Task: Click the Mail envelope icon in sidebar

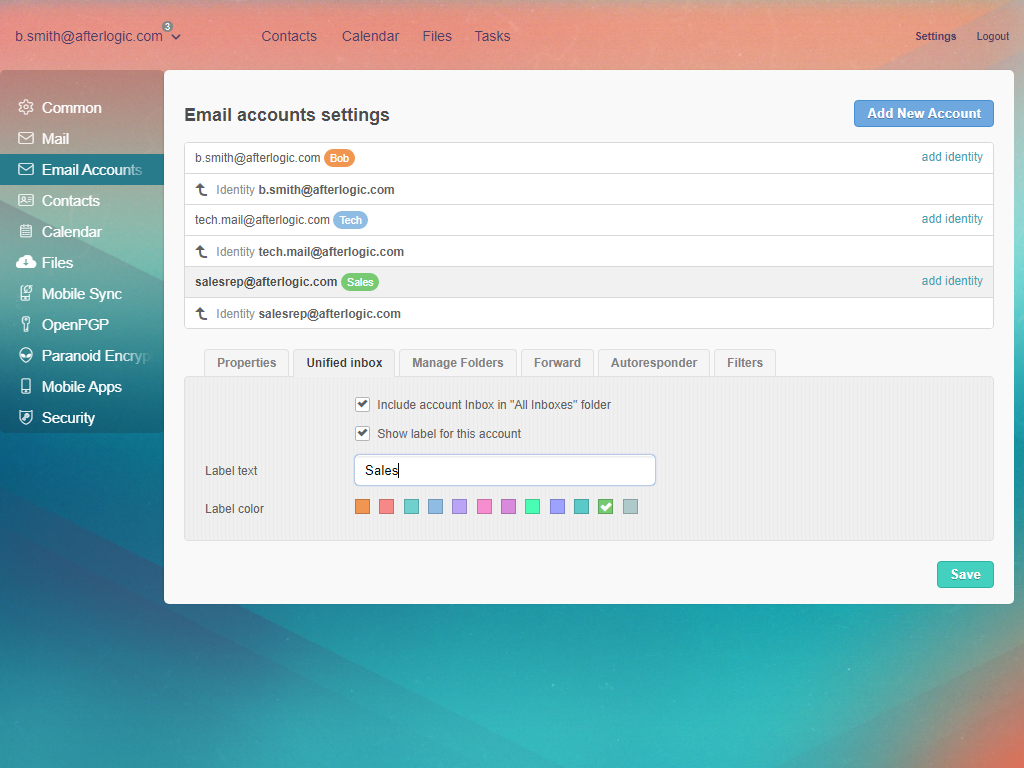Action: [x=26, y=139]
